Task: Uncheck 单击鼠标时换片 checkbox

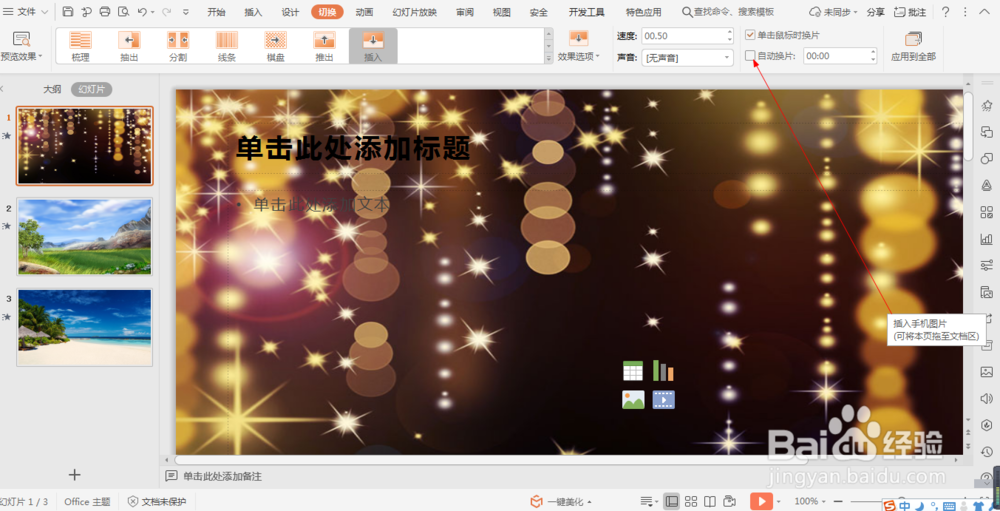Action: coord(750,35)
